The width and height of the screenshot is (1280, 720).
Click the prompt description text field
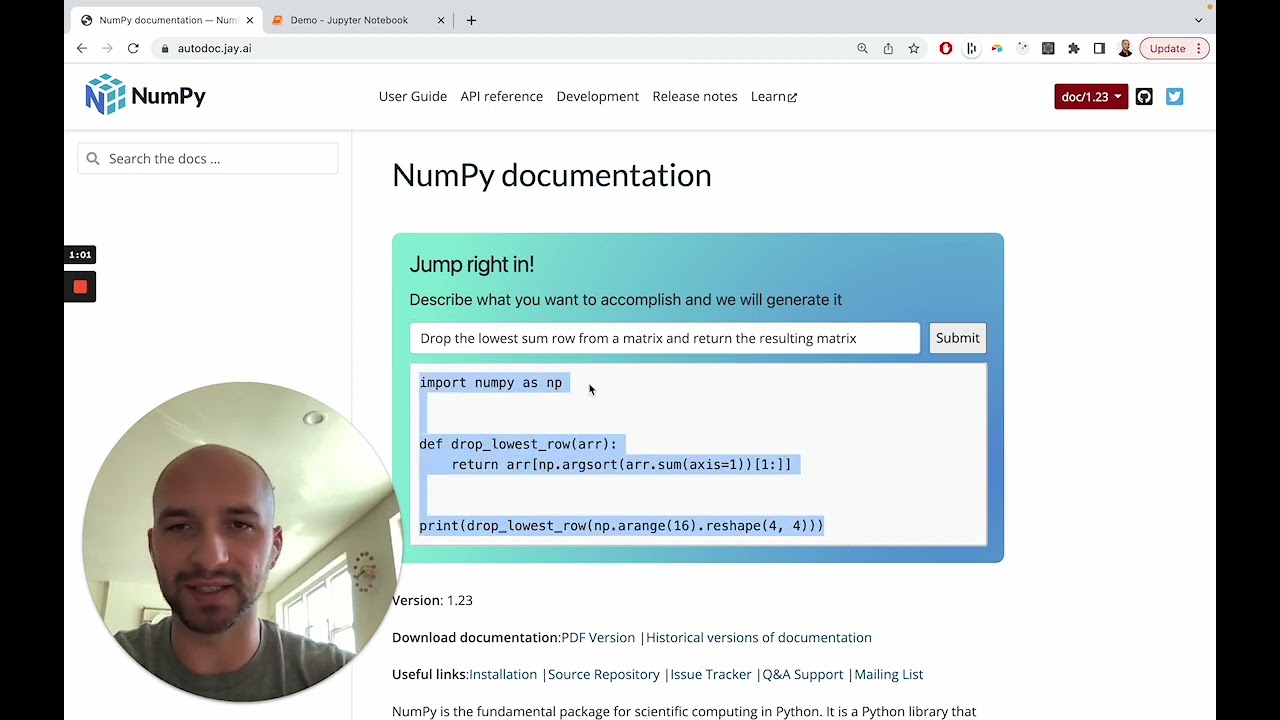pyautogui.click(x=665, y=338)
